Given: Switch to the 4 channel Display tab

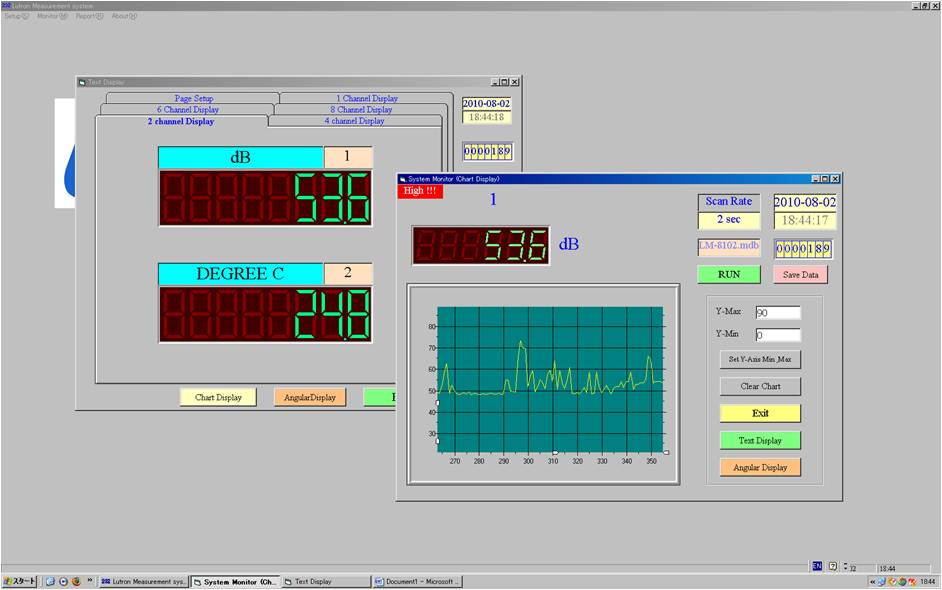Looking at the screenshot, I should pos(354,121).
